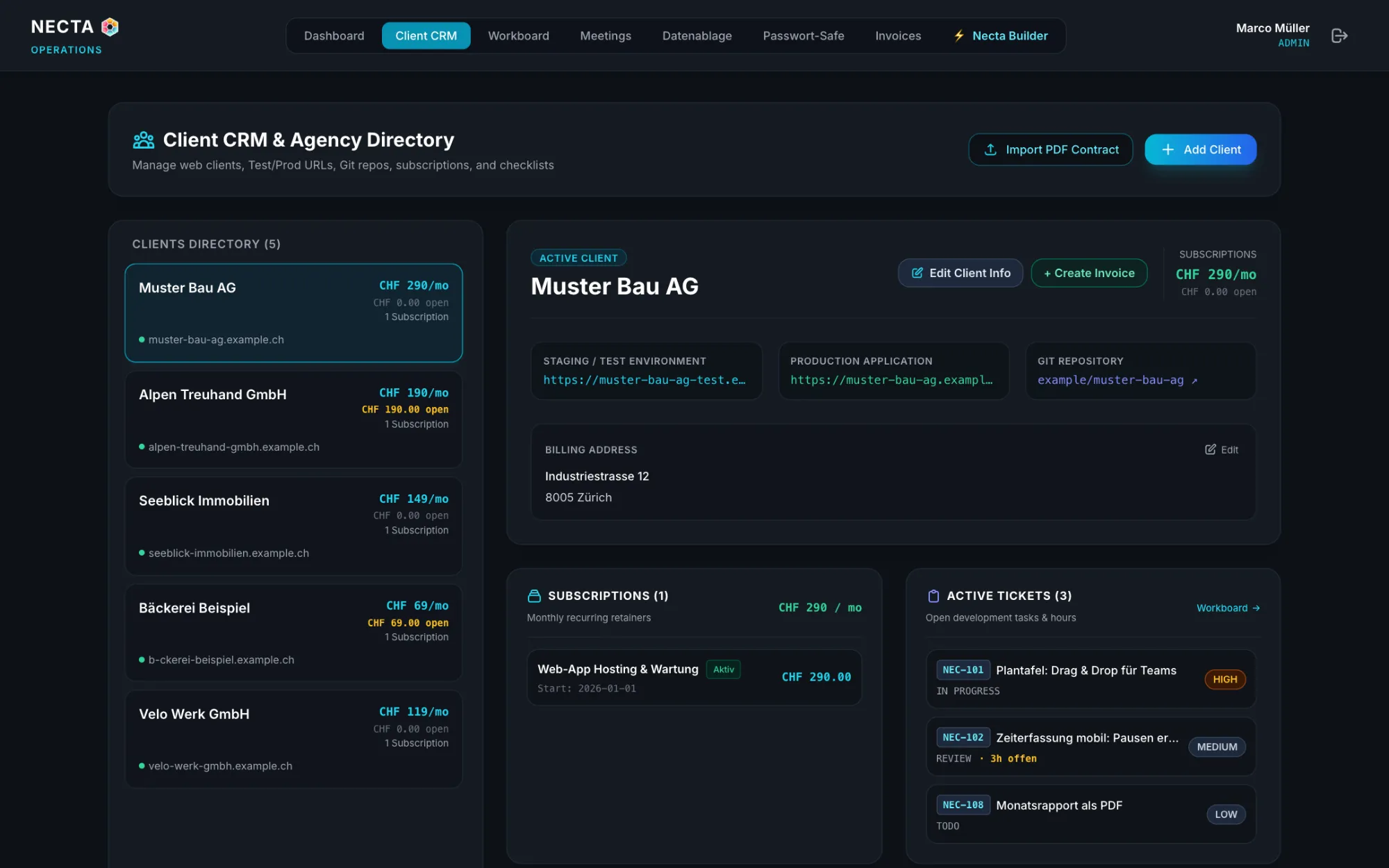
Task: Click the ACTIVE CLIENT status badge
Action: pos(579,258)
